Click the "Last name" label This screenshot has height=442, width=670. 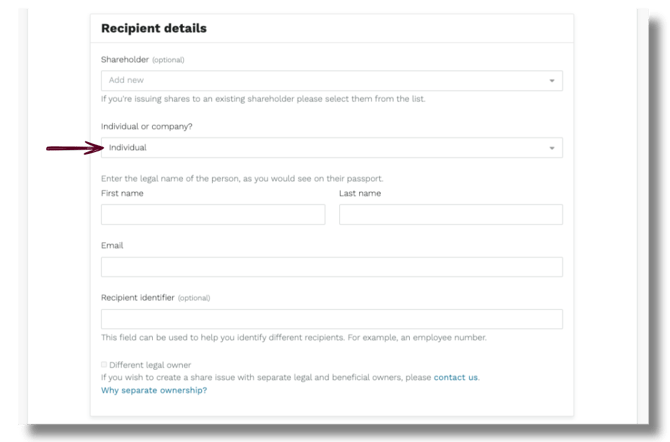pyautogui.click(x=360, y=193)
